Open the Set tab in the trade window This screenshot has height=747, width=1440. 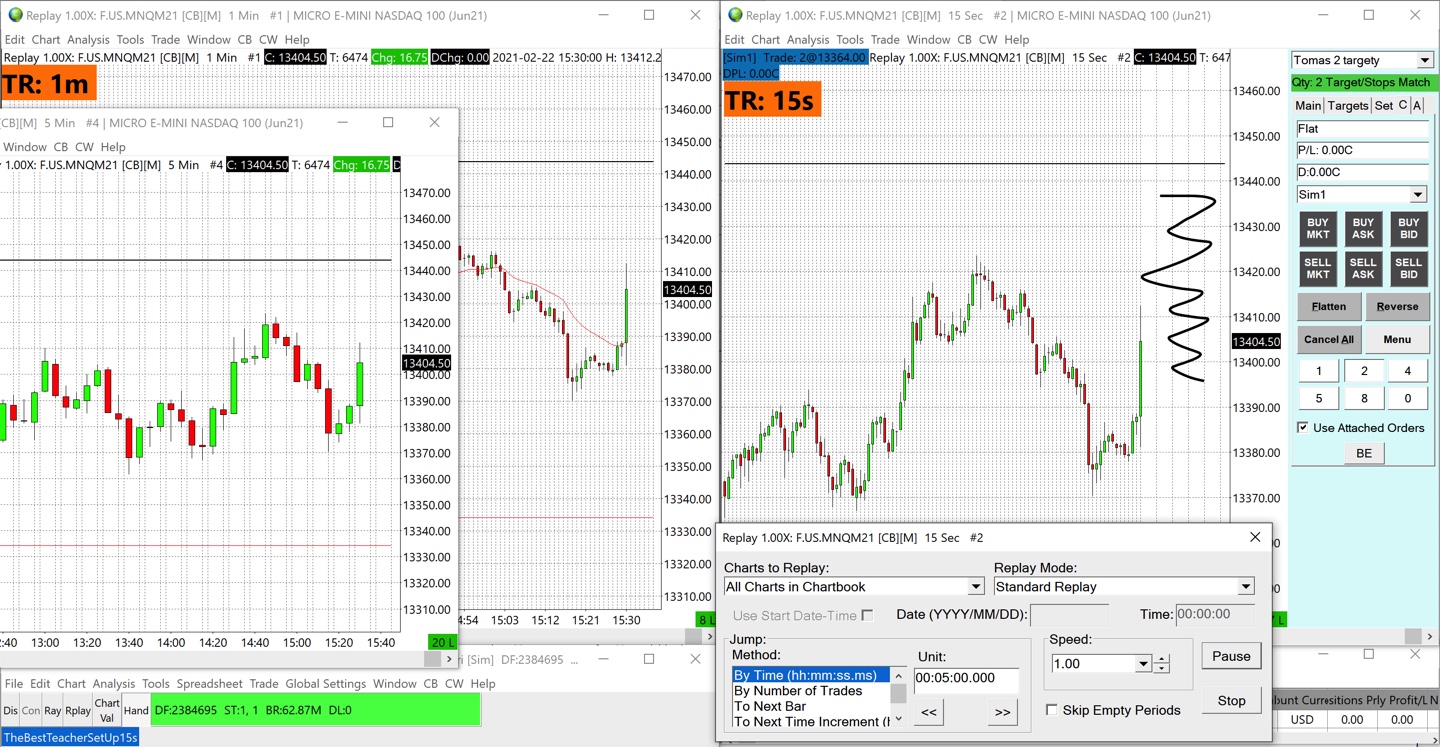(x=1384, y=105)
